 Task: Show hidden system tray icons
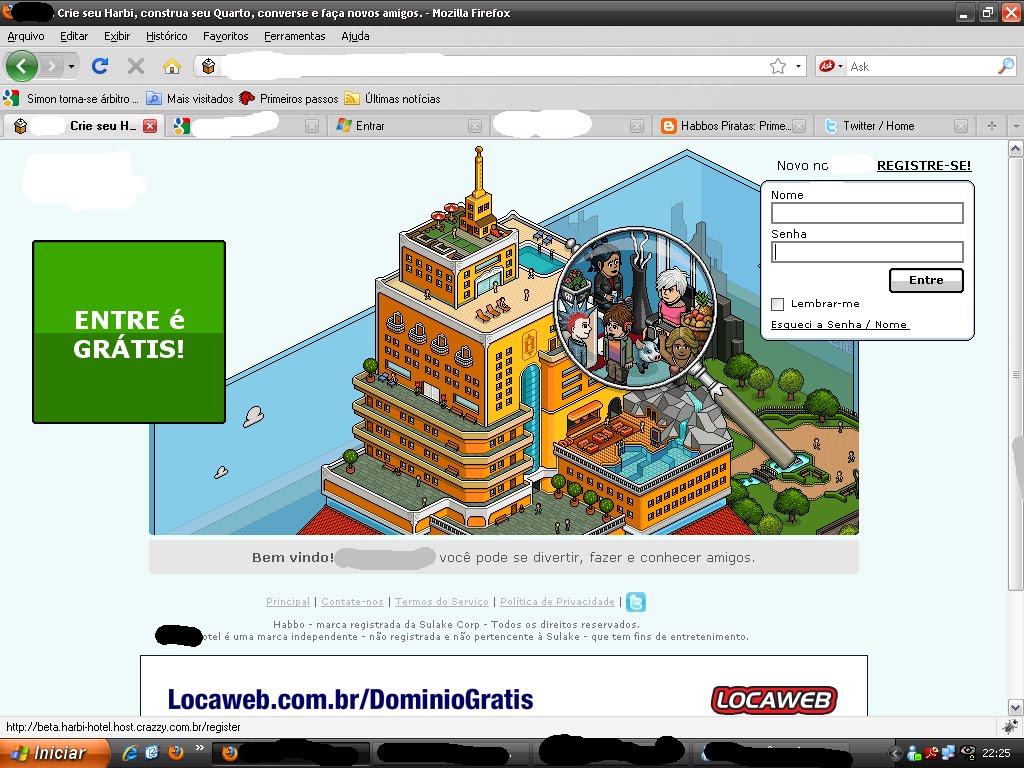tap(894, 754)
